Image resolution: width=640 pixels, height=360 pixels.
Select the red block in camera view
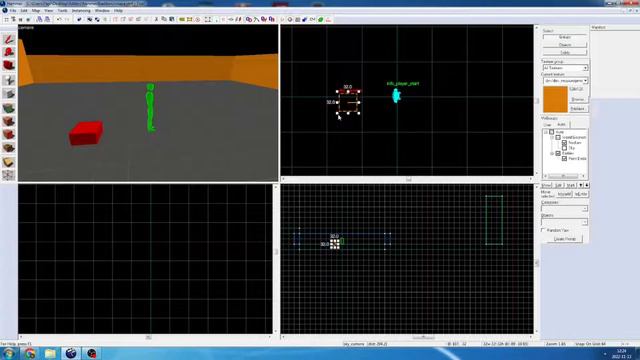[x=86, y=133]
